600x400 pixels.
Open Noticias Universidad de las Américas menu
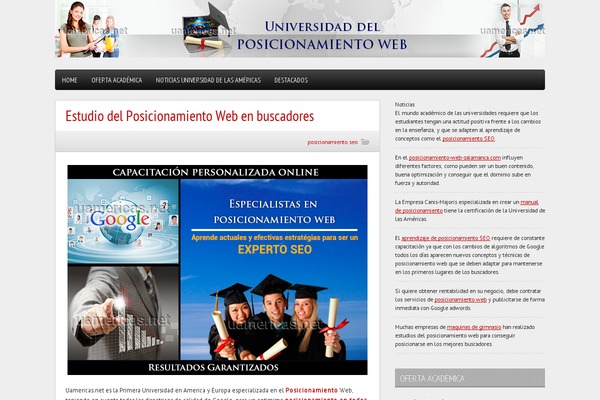click(x=208, y=80)
